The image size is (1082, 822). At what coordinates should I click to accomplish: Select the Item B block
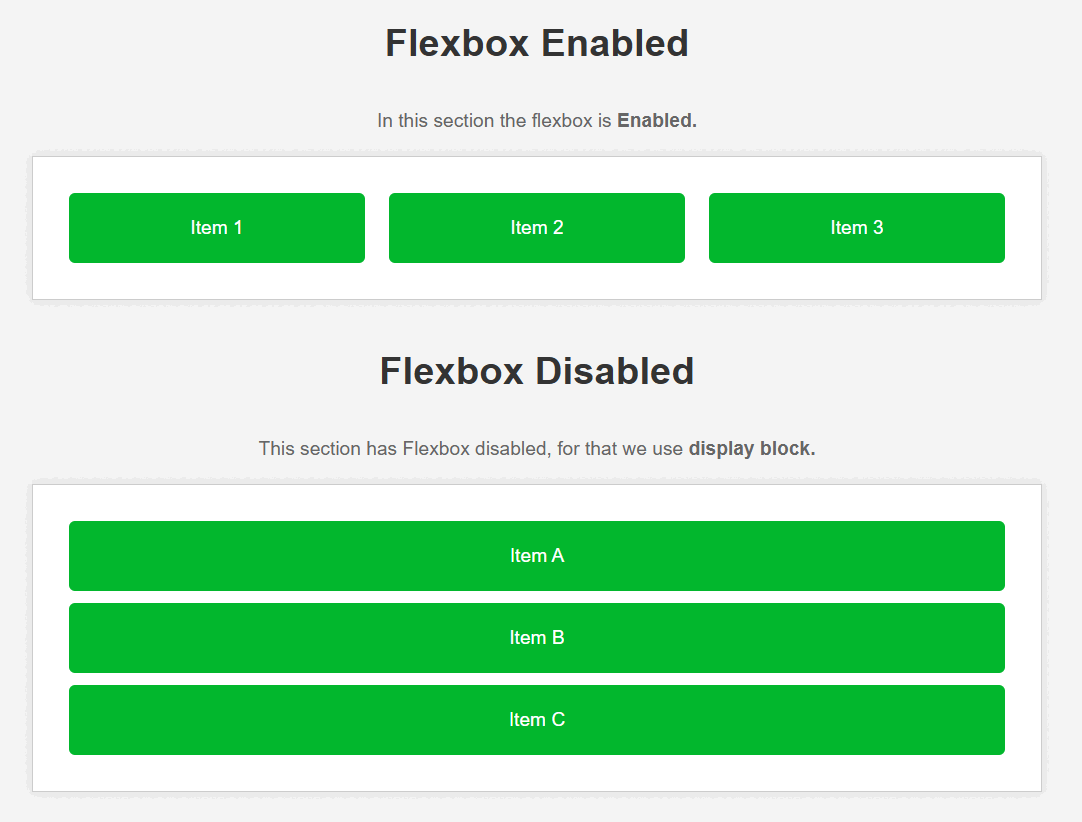536,638
